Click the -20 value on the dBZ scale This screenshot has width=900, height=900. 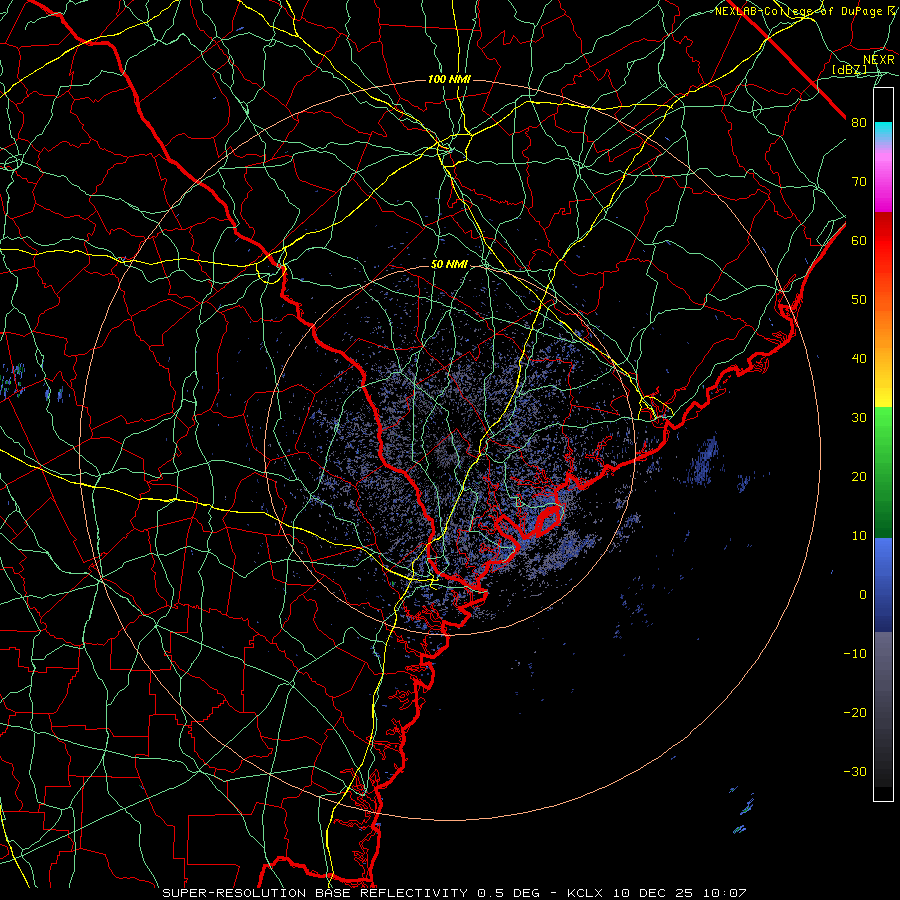pos(855,712)
